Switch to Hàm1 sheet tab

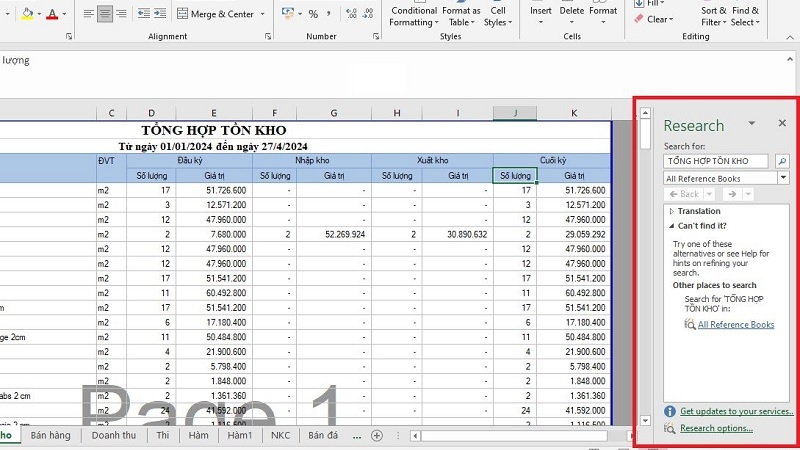tap(239, 435)
